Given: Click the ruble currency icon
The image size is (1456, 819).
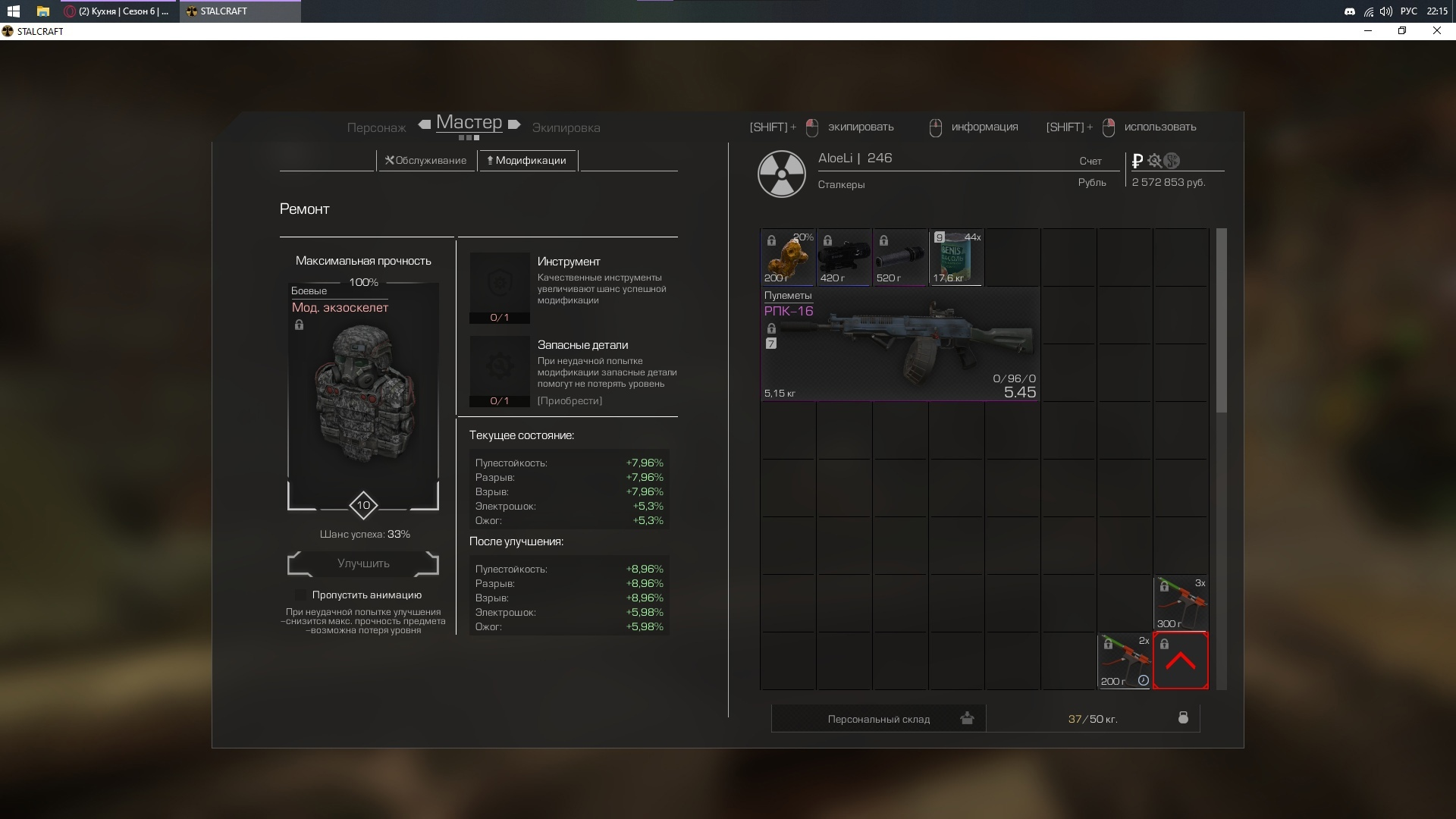Looking at the screenshot, I should click(1137, 161).
